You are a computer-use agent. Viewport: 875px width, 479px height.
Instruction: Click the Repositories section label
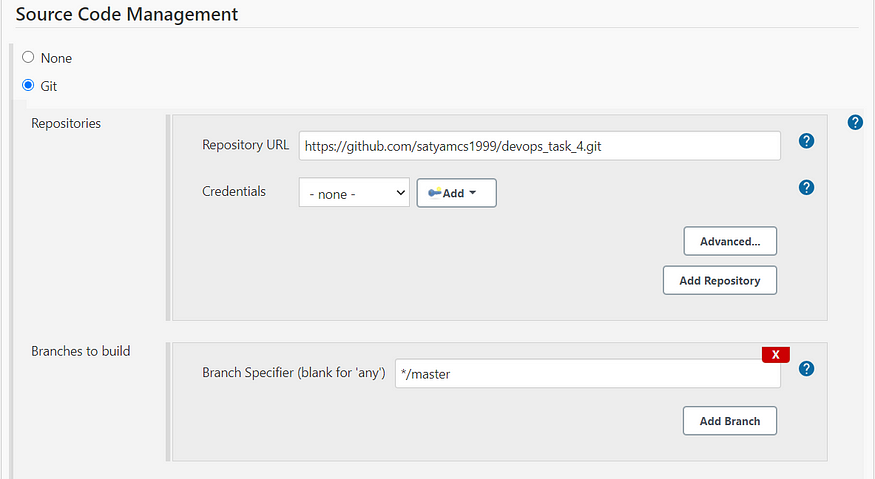pos(66,123)
